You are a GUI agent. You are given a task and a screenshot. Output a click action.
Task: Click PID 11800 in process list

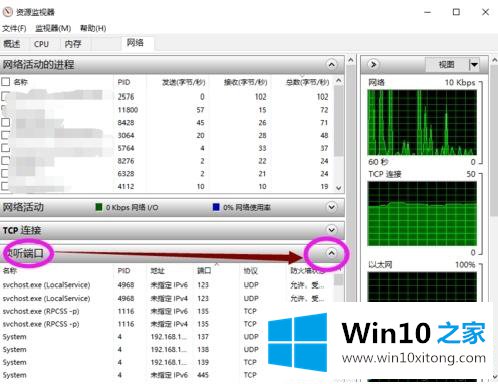click(128, 110)
